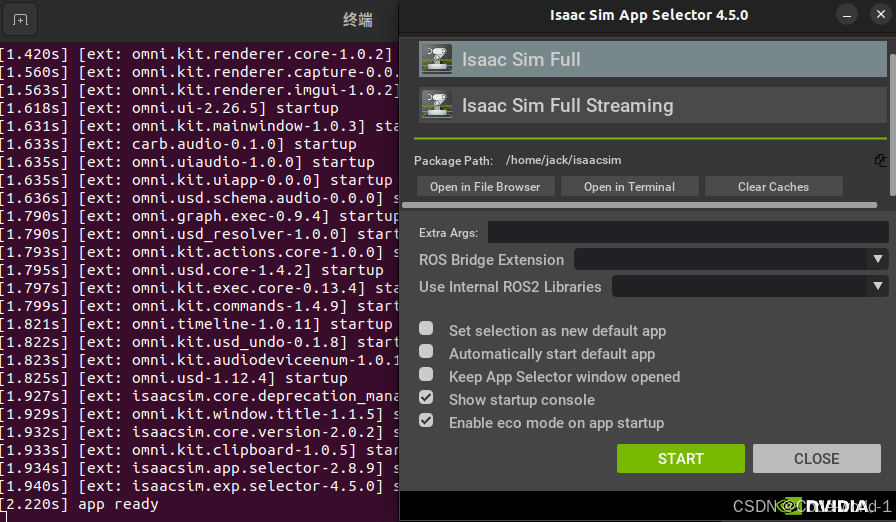Viewport: 896px width, 522px height.
Task: Enable Set selection as new default app
Action: [x=426, y=328]
